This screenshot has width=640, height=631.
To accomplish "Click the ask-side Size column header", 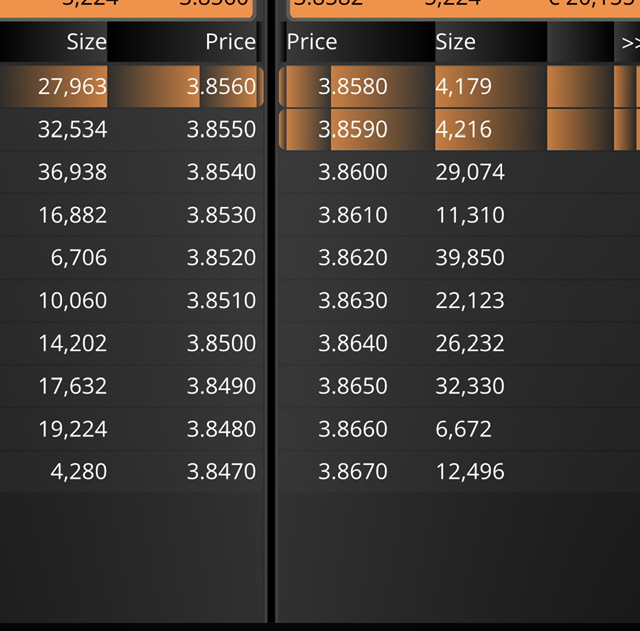I will point(456,42).
